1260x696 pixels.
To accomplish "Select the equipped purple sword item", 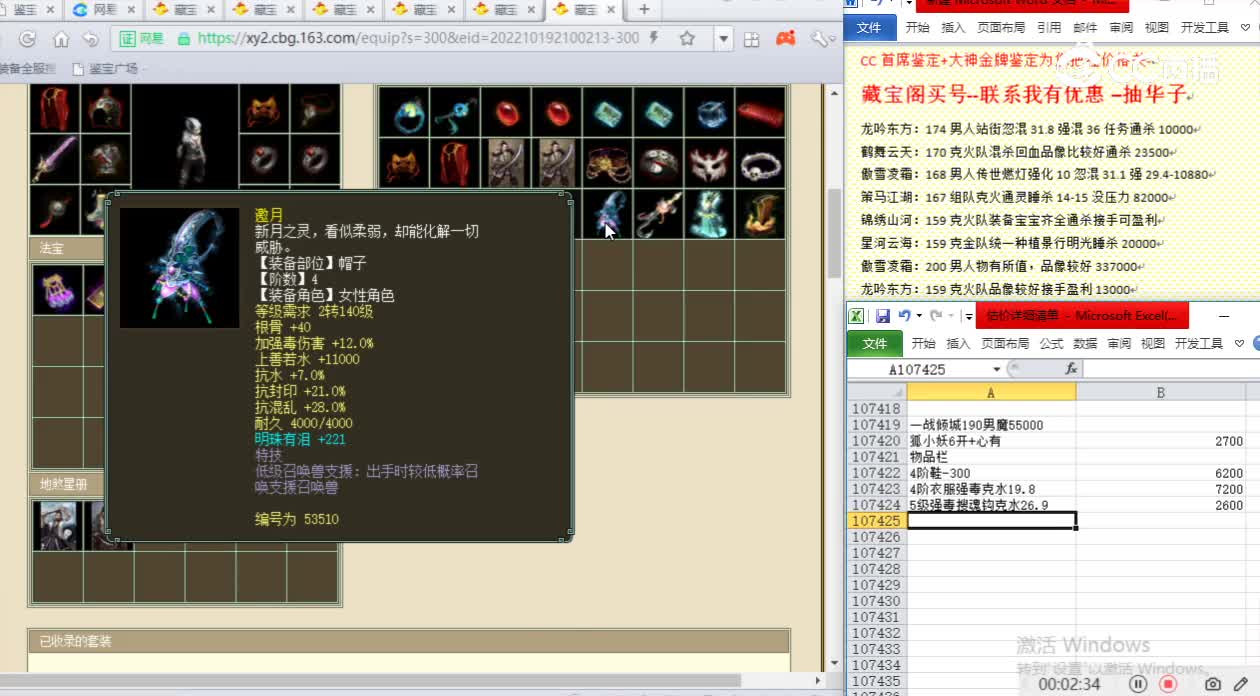I will point(54,159).
